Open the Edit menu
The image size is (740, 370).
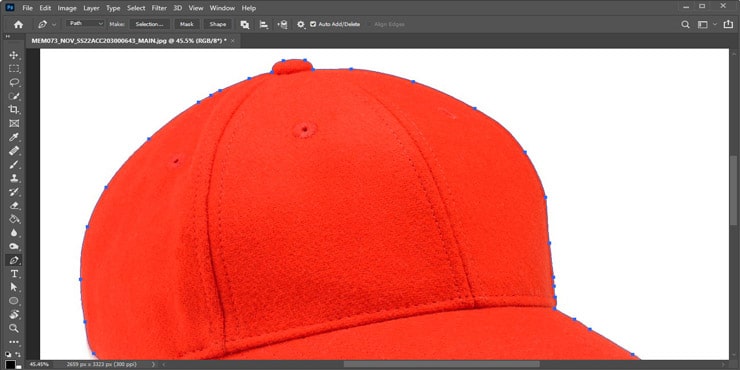[x=45, y=8]
